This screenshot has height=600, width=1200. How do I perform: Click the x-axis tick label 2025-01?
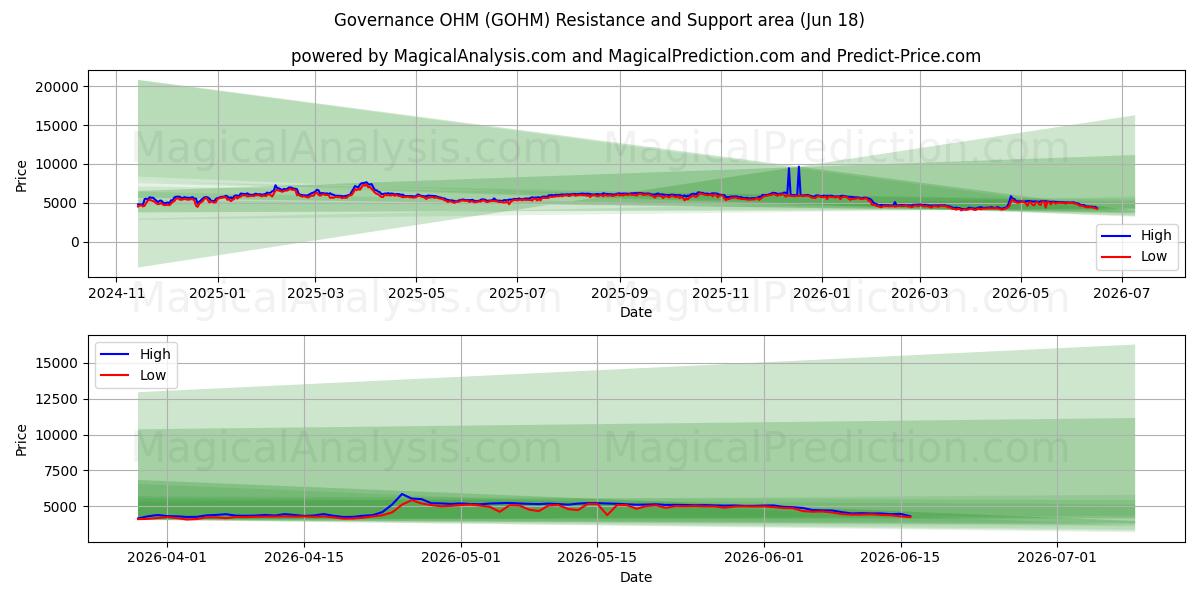tap(218, 293)
